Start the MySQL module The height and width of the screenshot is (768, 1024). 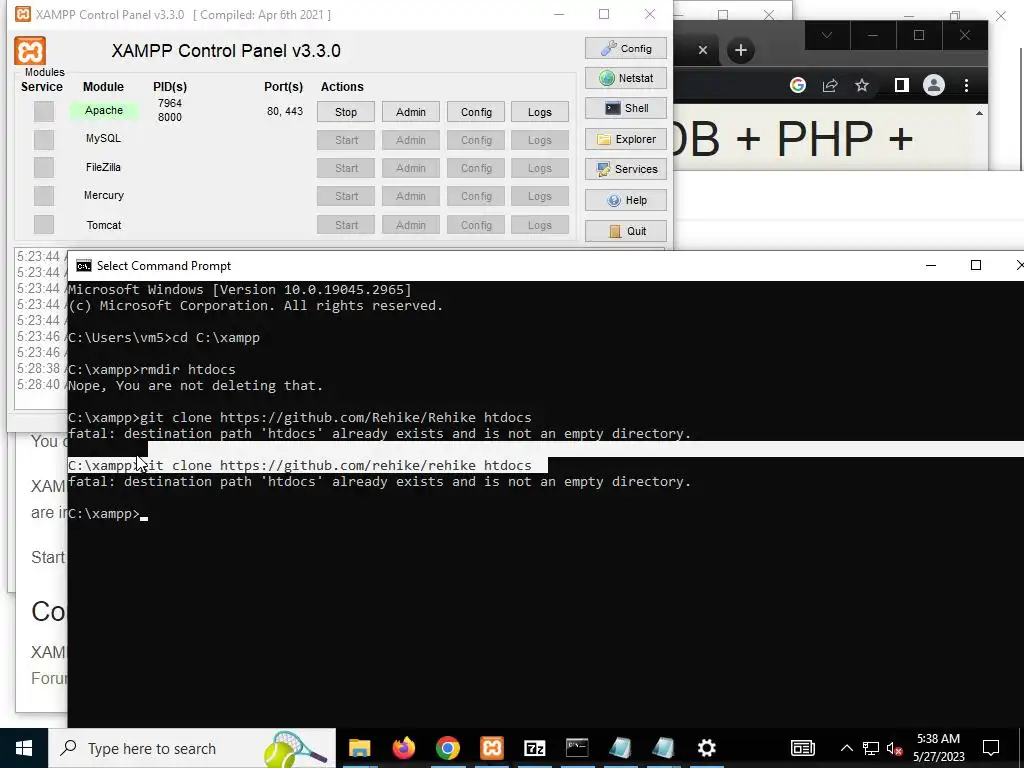pyautogui.click(x=345, y=140)
